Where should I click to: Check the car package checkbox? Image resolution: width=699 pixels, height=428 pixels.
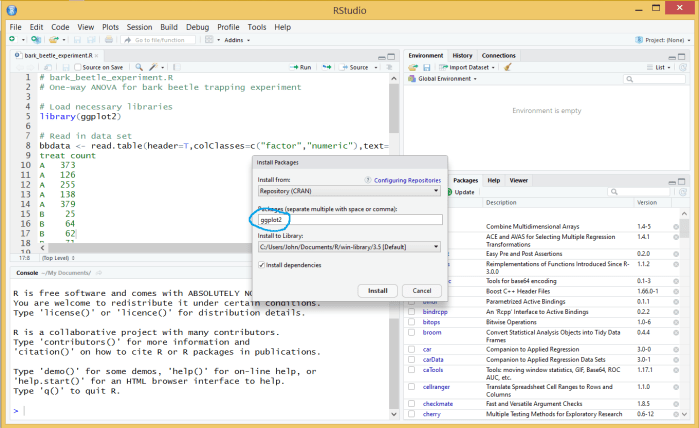[x=411, y=349]
